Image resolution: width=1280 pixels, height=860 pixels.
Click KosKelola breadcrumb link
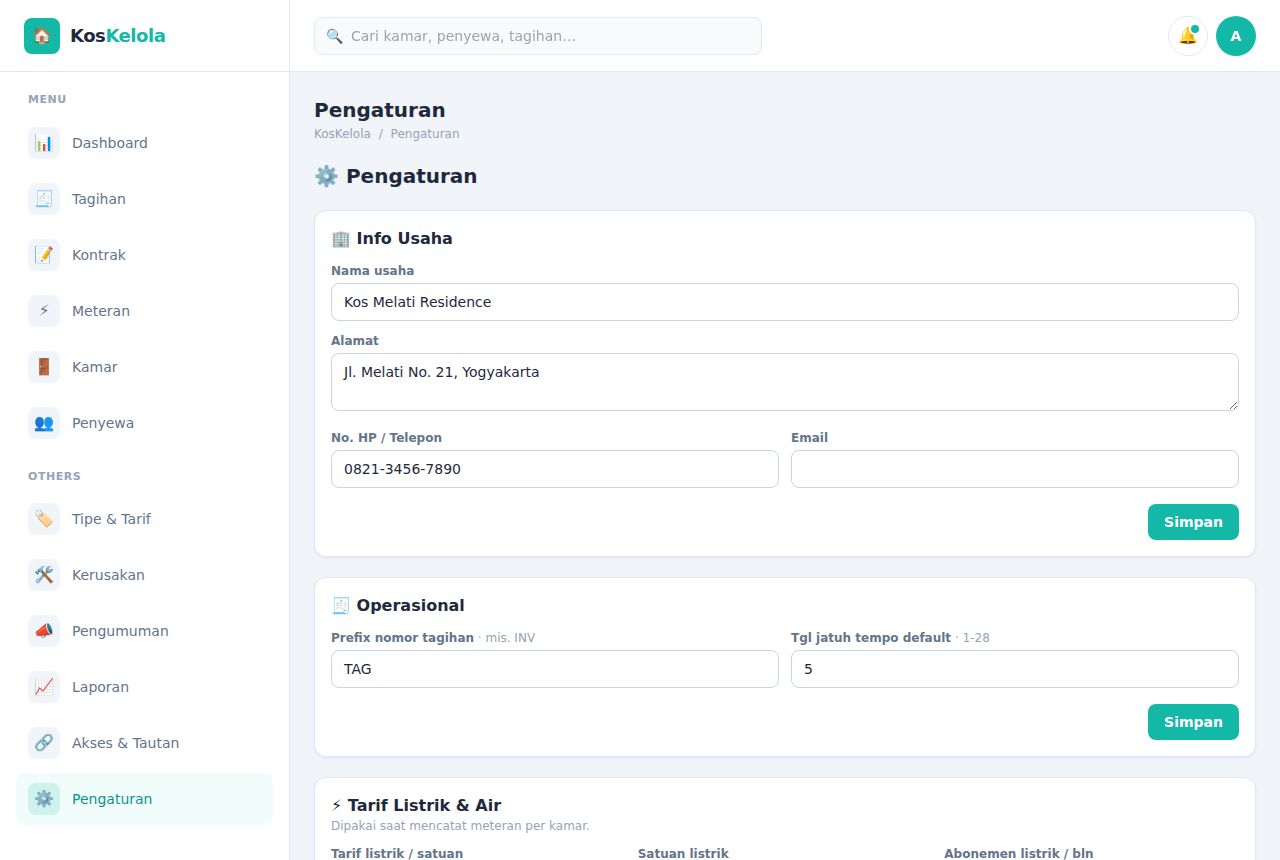[x=342, y=134]
